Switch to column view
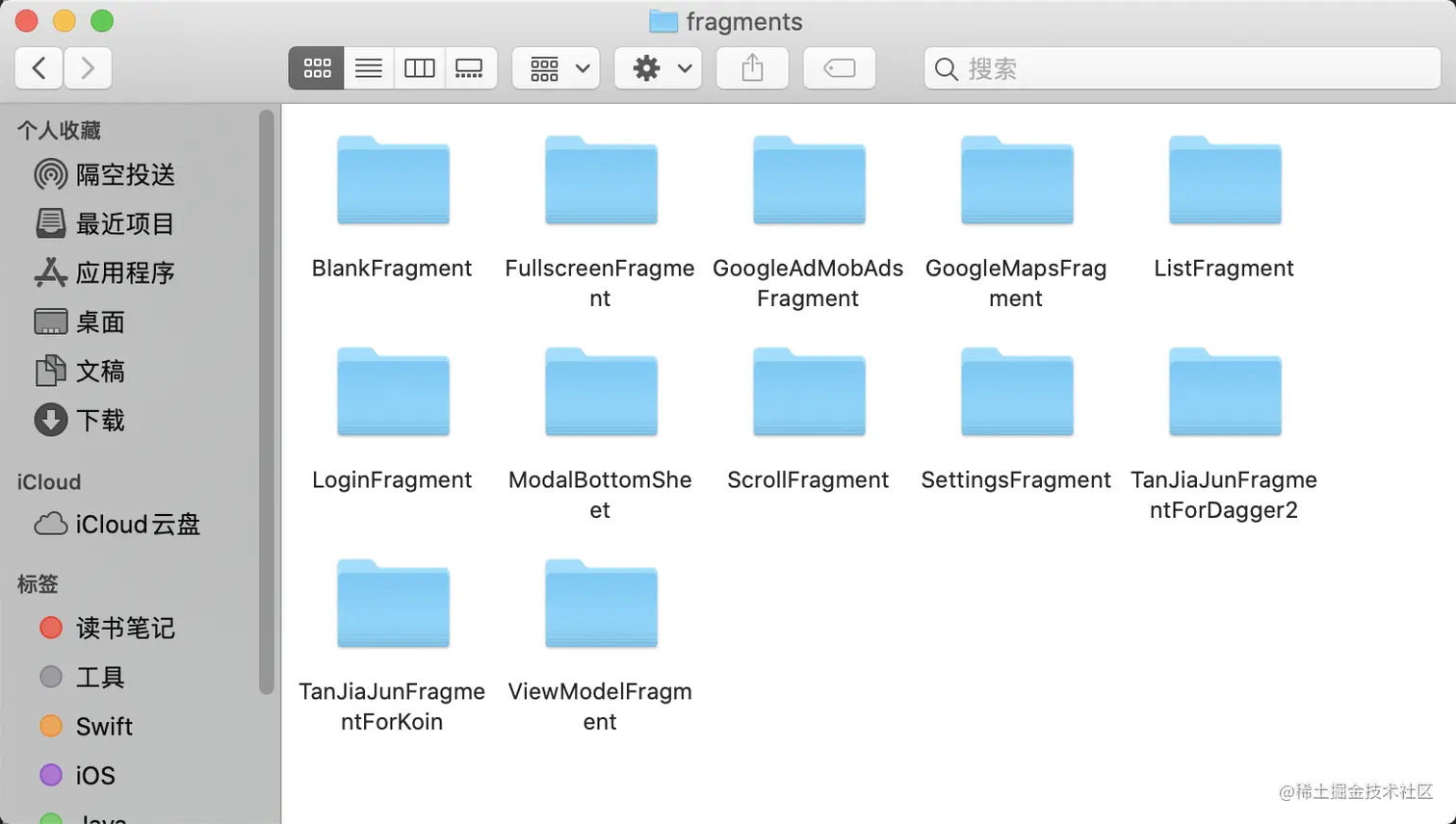The height and width of the screenshot is (824, 1456). tap(419, 67)
